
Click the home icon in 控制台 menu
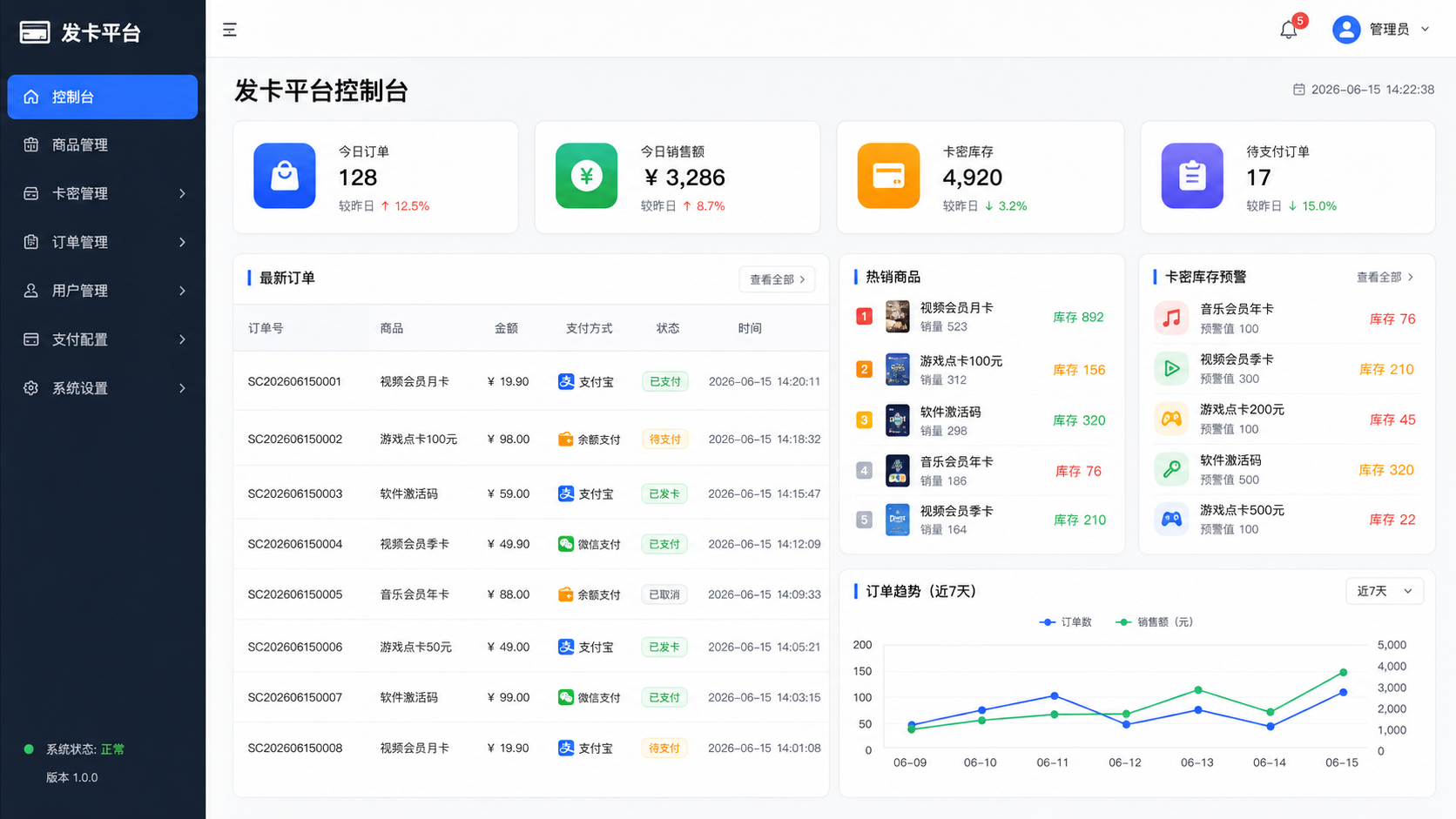point(31,97)
